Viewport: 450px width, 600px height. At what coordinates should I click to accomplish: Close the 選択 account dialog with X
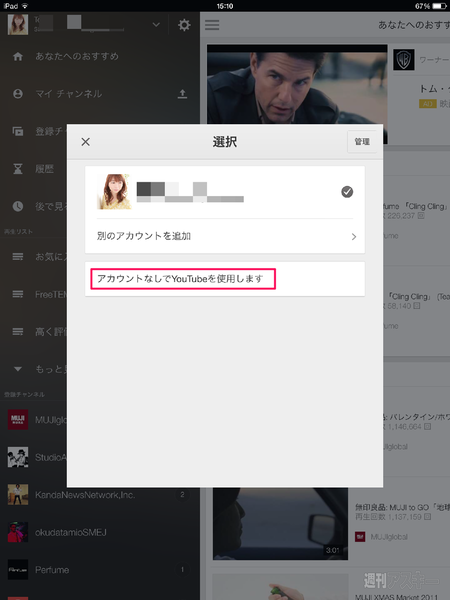point(86,142)
